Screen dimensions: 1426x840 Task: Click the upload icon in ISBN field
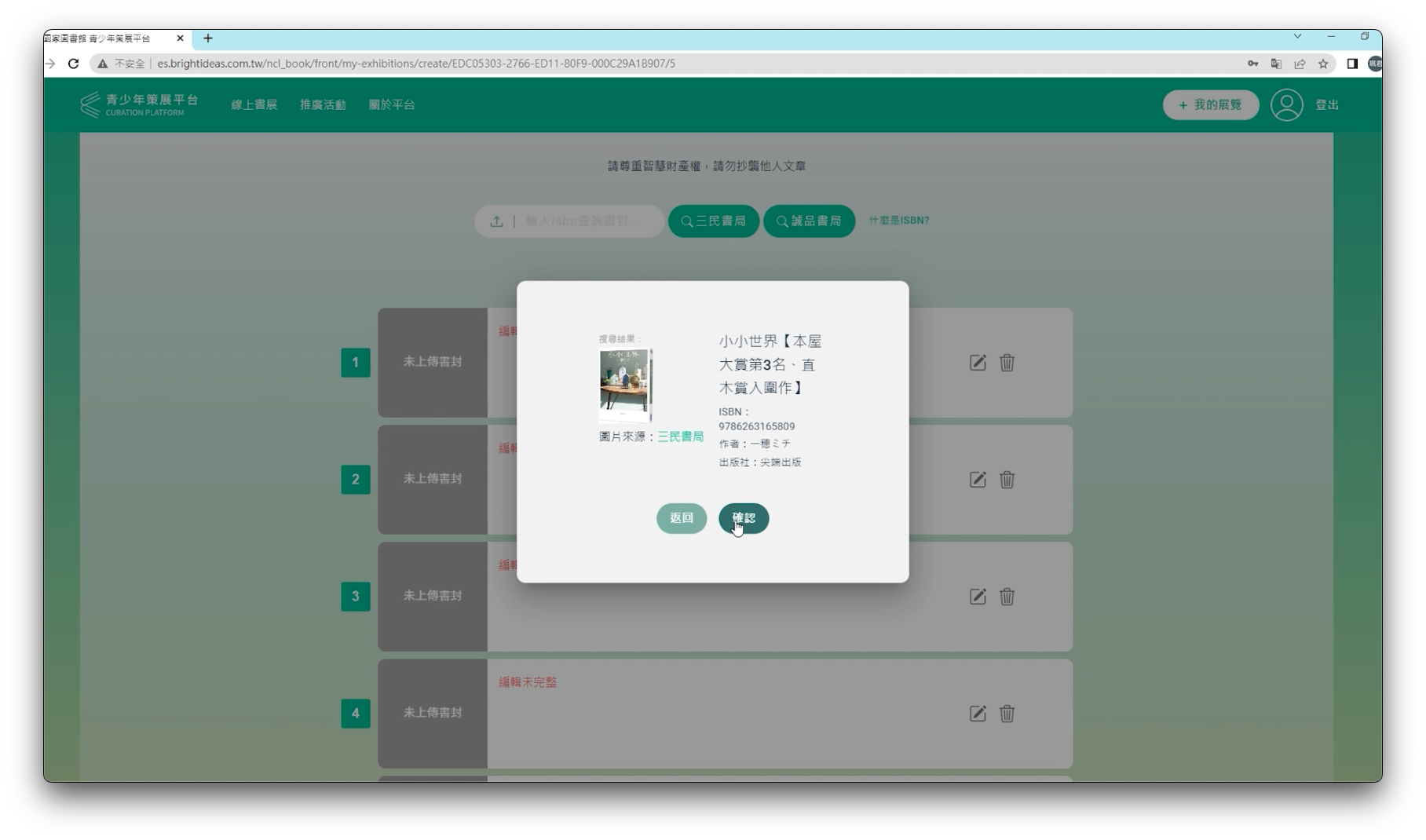coord(496,221)
